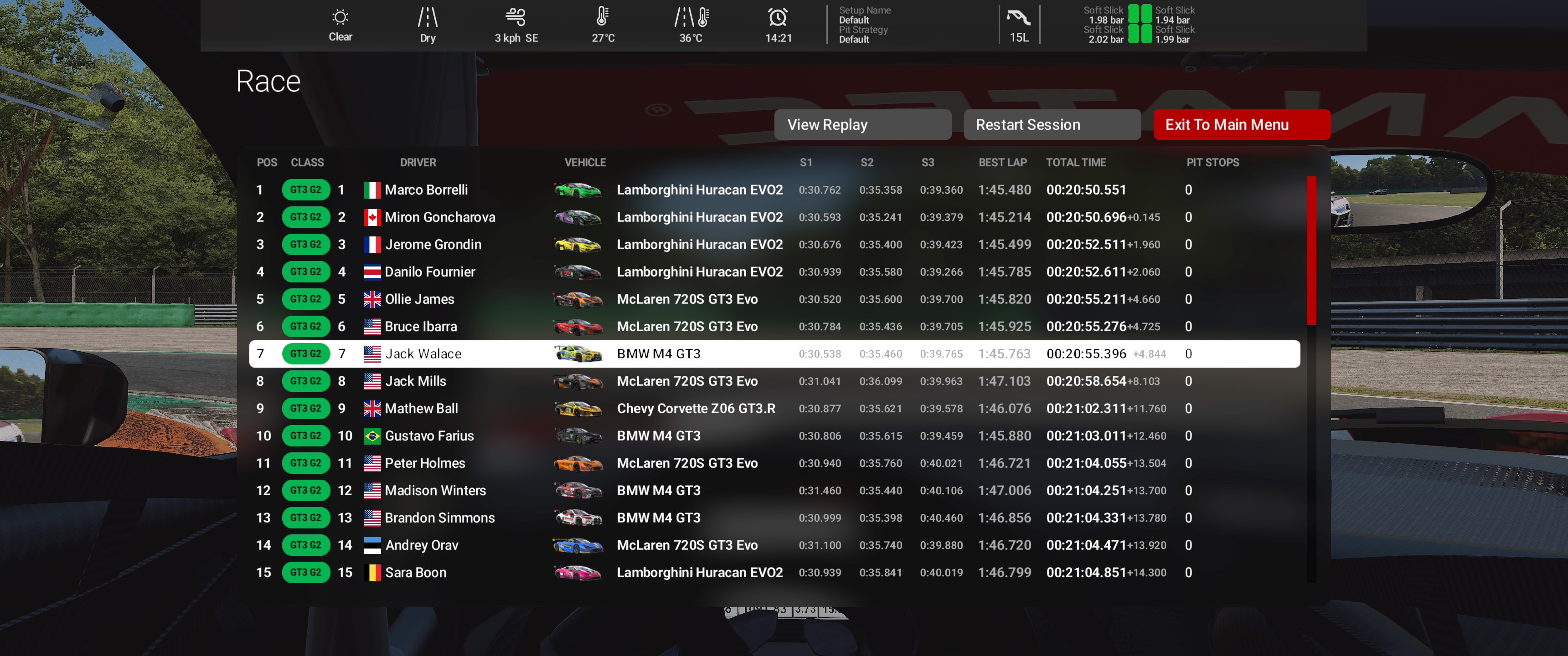
Task: Click the 14:21 time value
Action: (x=779, y=38)
